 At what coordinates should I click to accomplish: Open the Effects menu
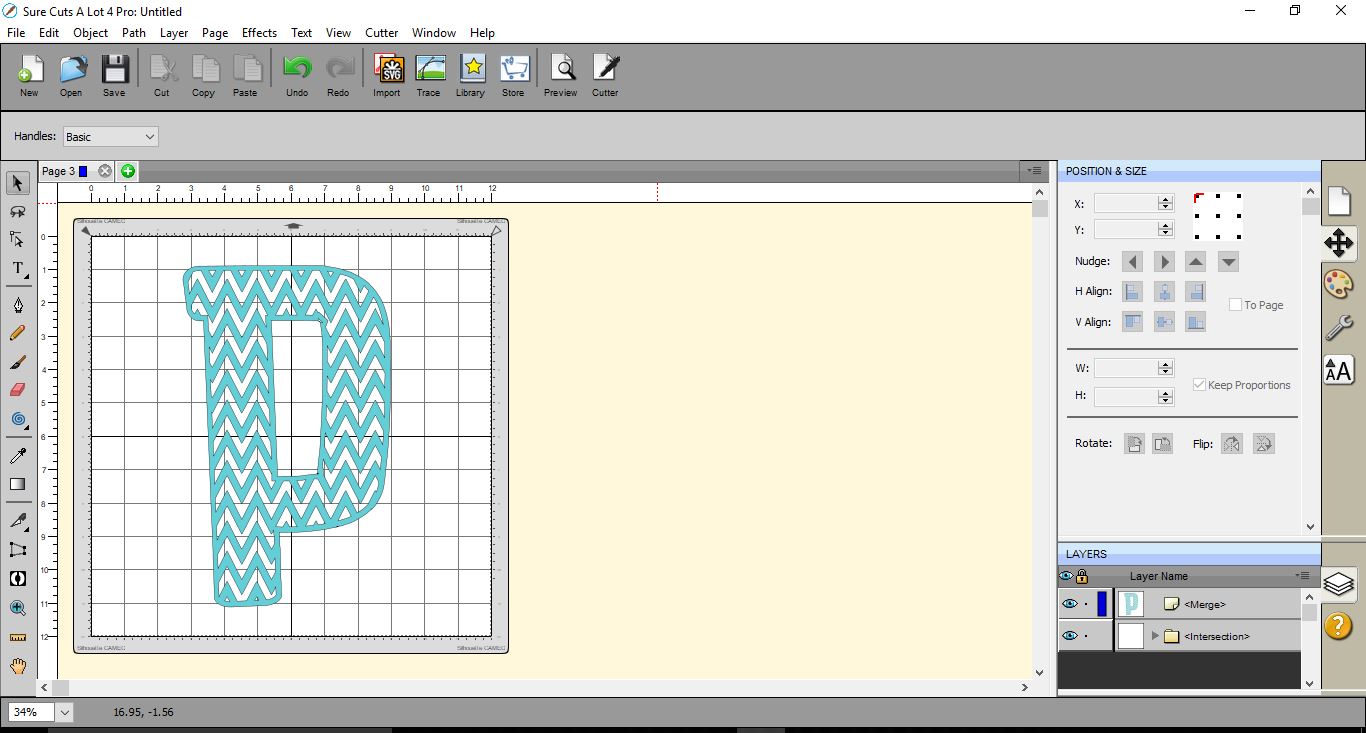pyautogui.click(x=259, y=33)
